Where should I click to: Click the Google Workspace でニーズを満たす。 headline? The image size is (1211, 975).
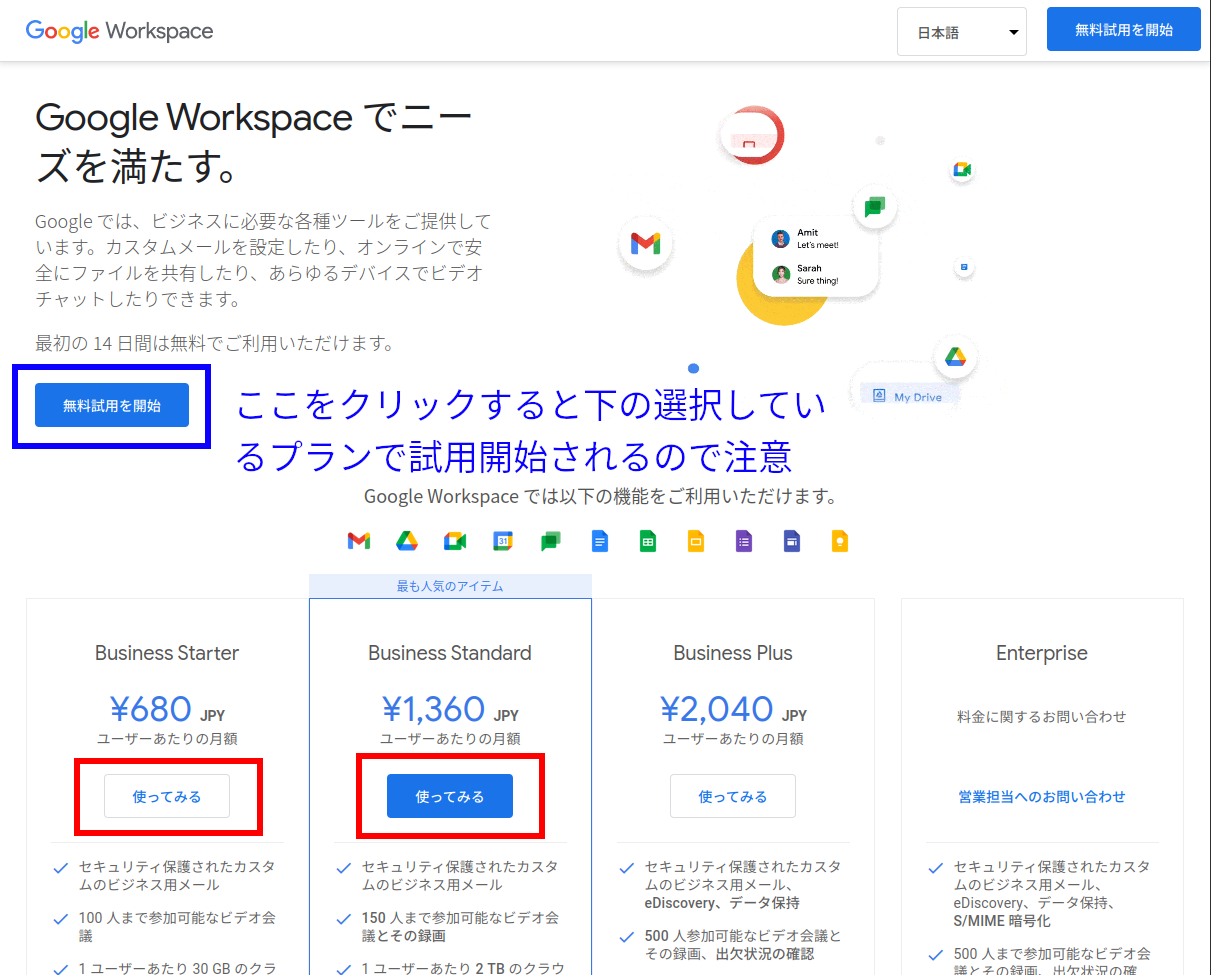click(x=254, y=143)
